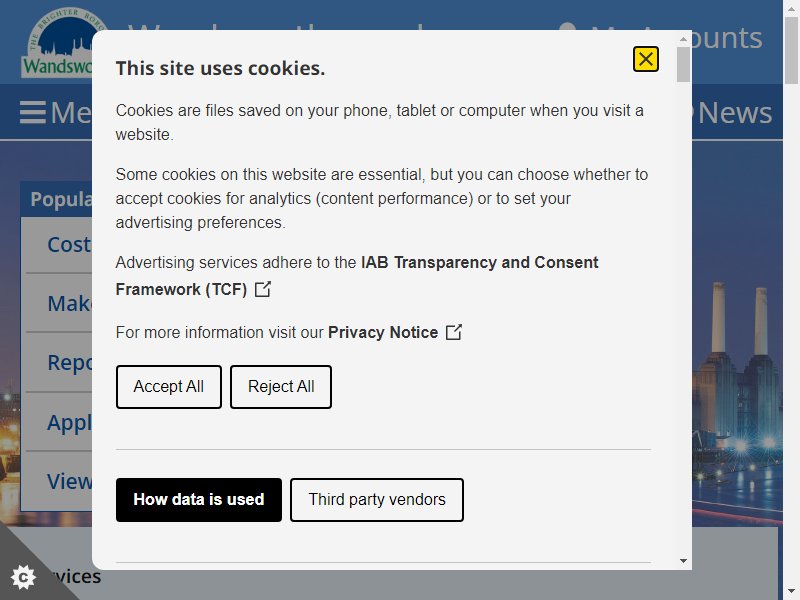Click the page vertical scrollbar thumb
This screenshot has width=800, height=600.
coord(791,49)
